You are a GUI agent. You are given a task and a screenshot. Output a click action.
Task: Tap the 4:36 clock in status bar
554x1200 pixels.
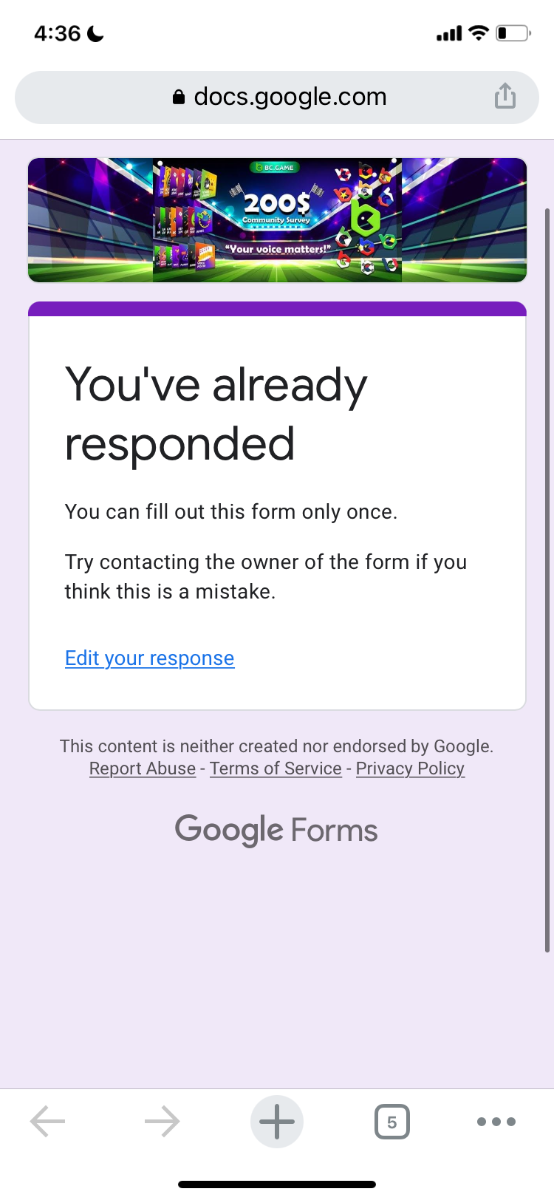tap(57, 33)
